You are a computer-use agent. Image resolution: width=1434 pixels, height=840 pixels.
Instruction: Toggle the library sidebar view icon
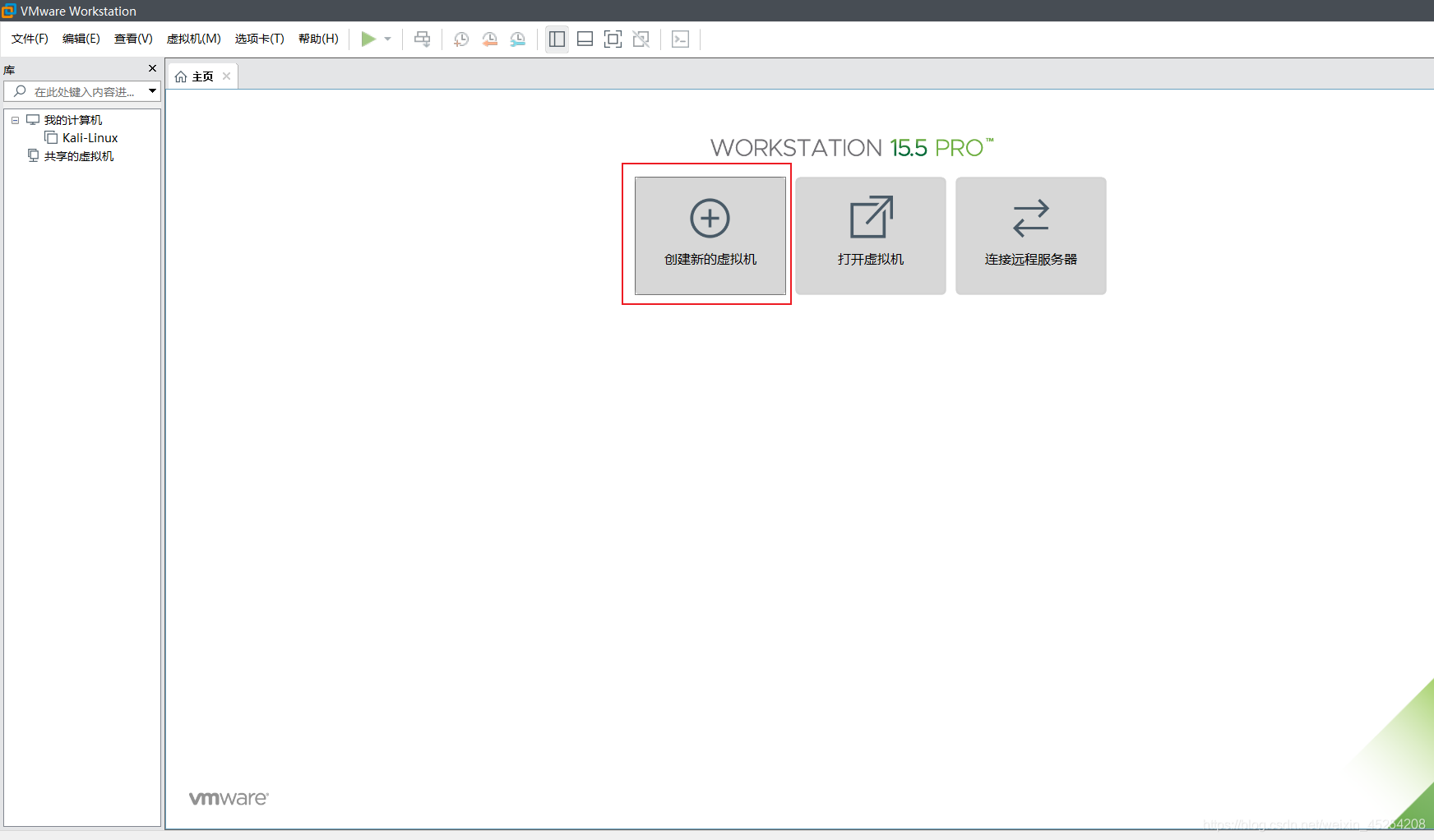(x=557, y=39)
